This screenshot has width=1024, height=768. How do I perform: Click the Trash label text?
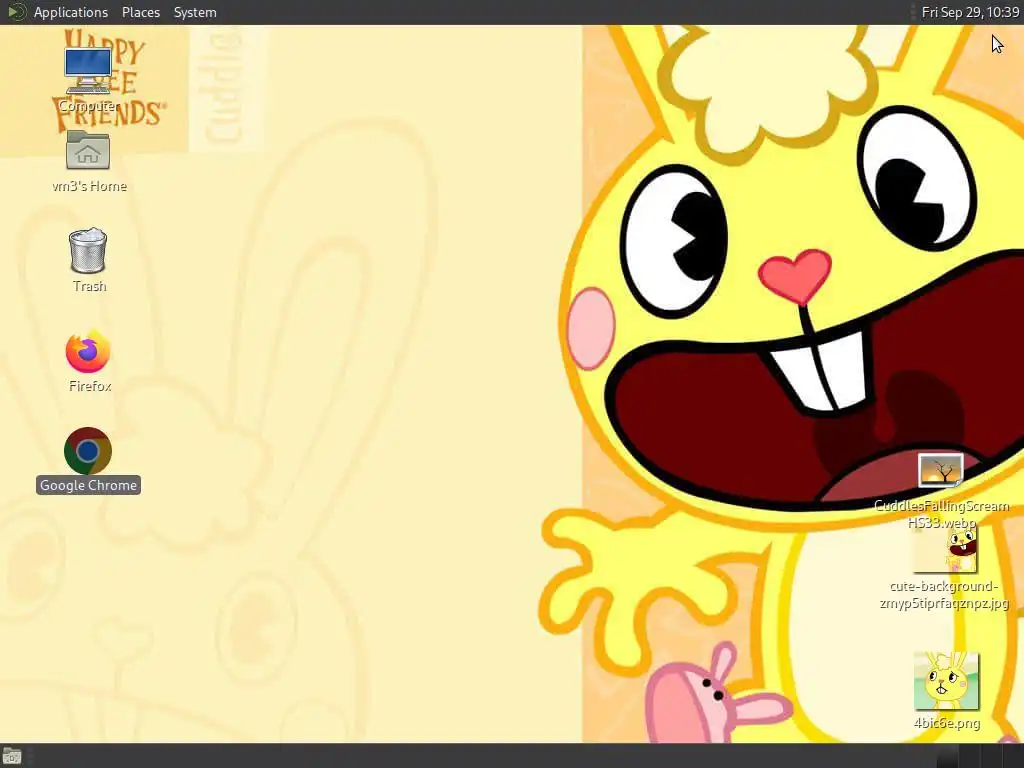coord(89,286)
